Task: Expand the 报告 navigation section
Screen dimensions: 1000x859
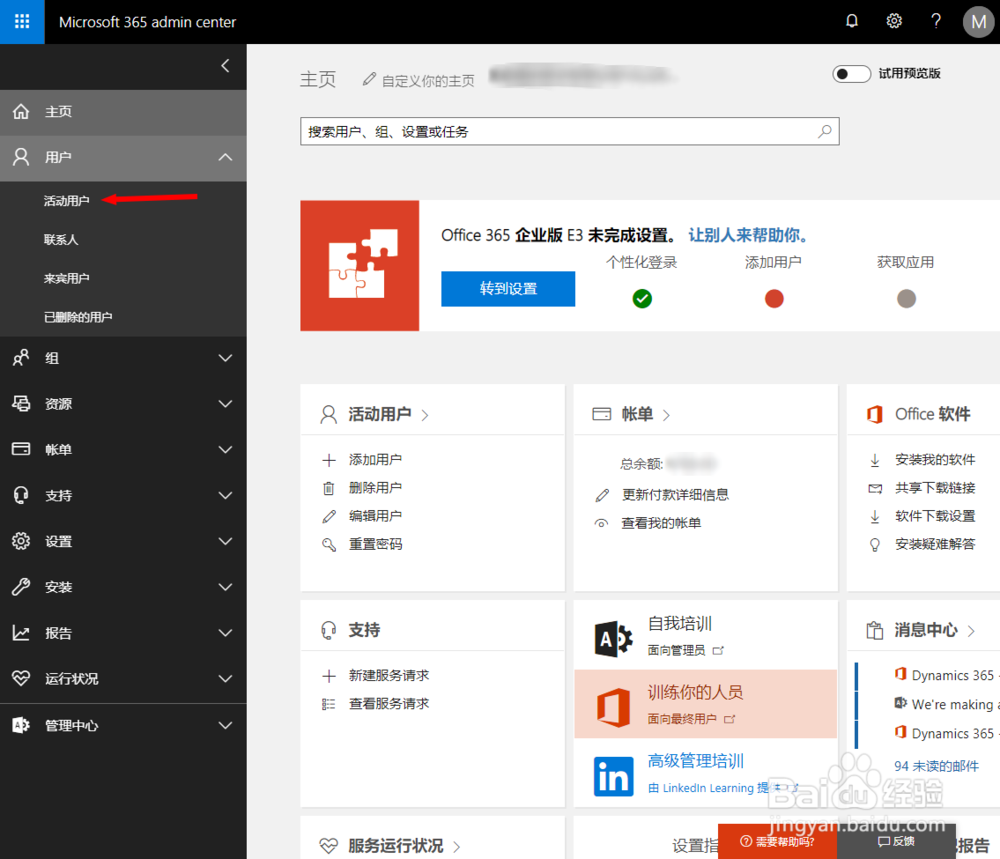Action: (225, 633)
